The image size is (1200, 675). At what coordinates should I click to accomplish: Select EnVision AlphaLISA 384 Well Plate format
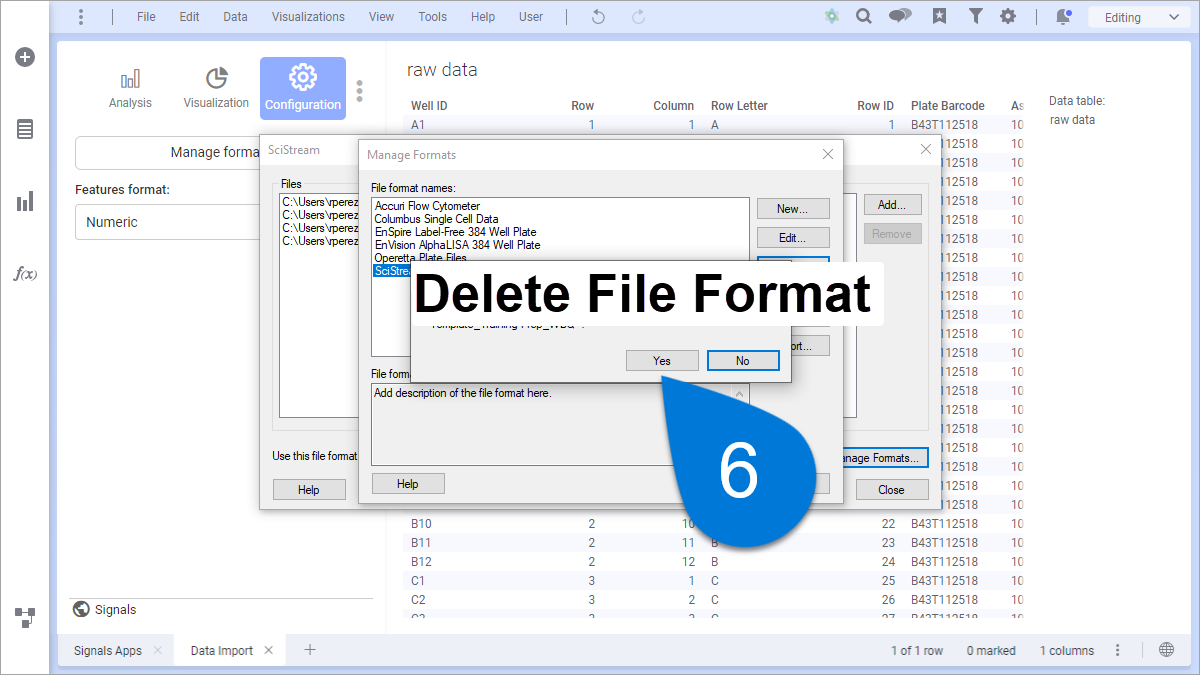(x=457, y=245)
